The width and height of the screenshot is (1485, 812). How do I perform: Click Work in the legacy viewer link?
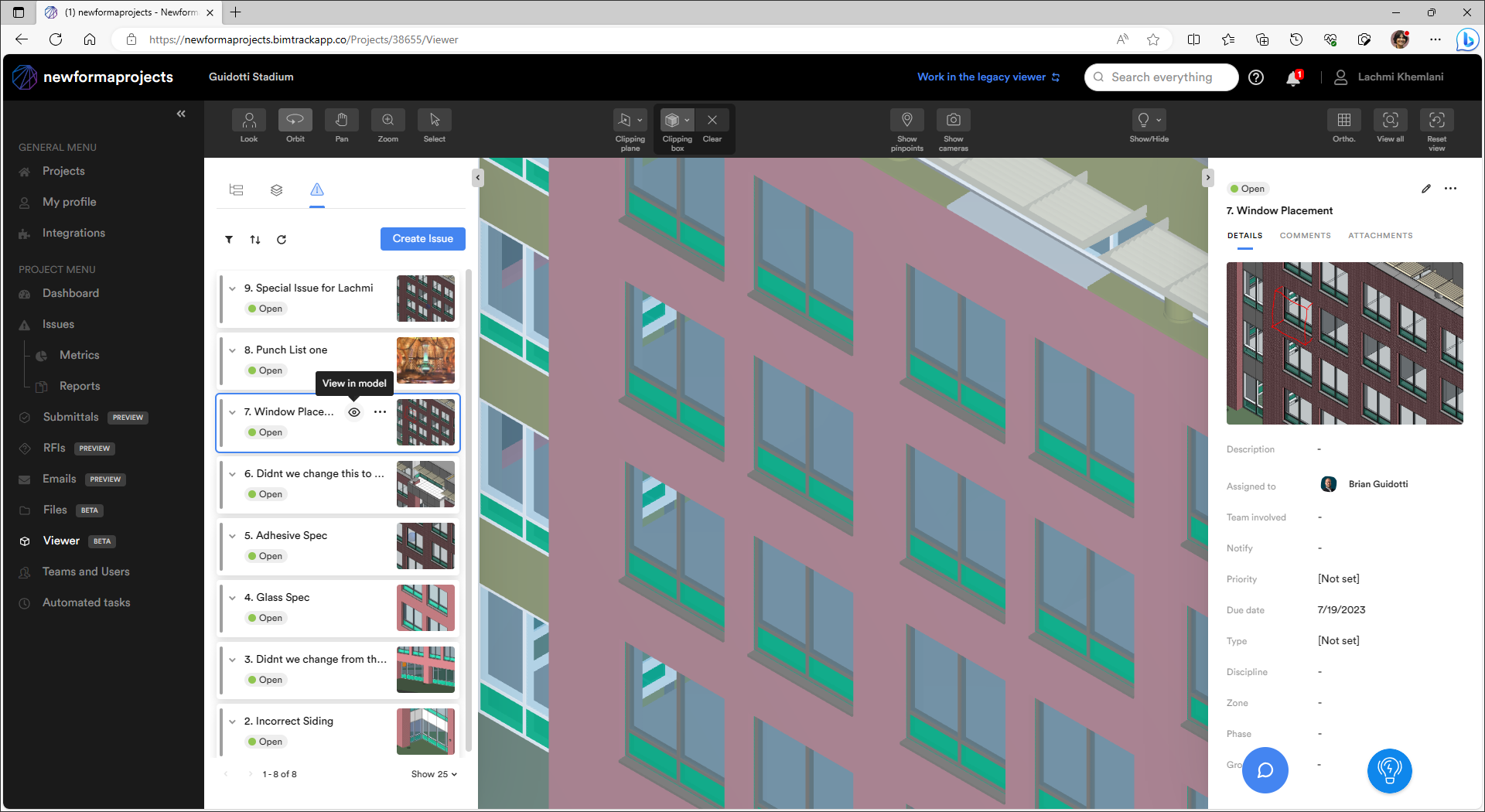[988, 77]
